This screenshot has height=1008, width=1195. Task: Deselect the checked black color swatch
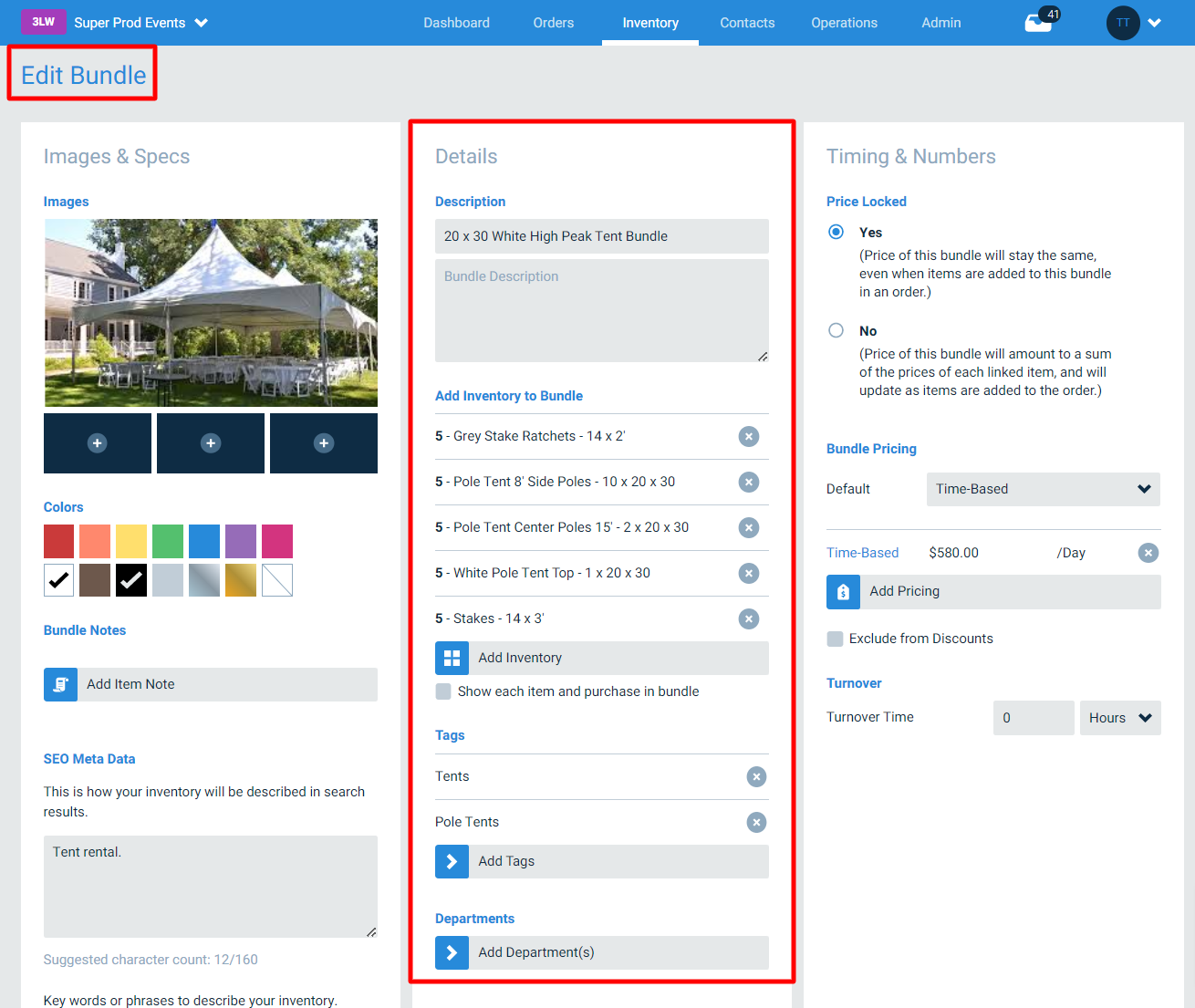(x=131, y=580)
